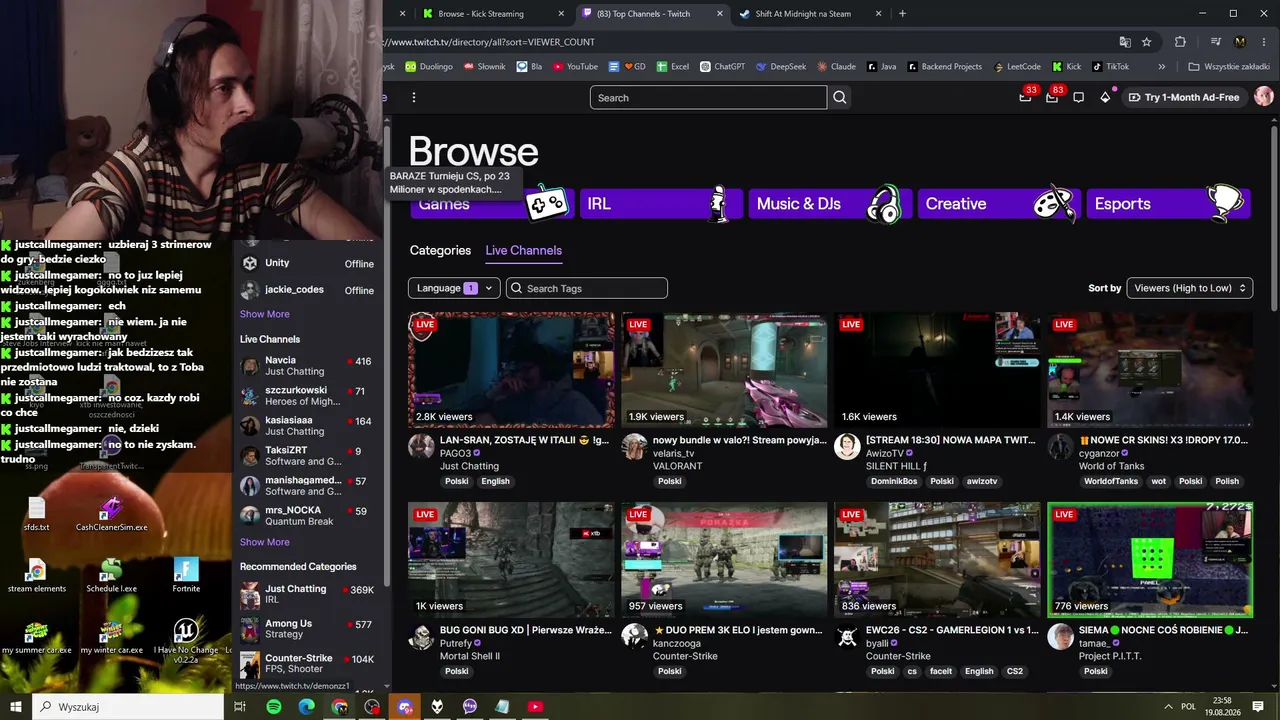1280x720 pixels.
Task: Open tamae_ stream thumbnail with 776 viewers
Action: pos(1150,560)
